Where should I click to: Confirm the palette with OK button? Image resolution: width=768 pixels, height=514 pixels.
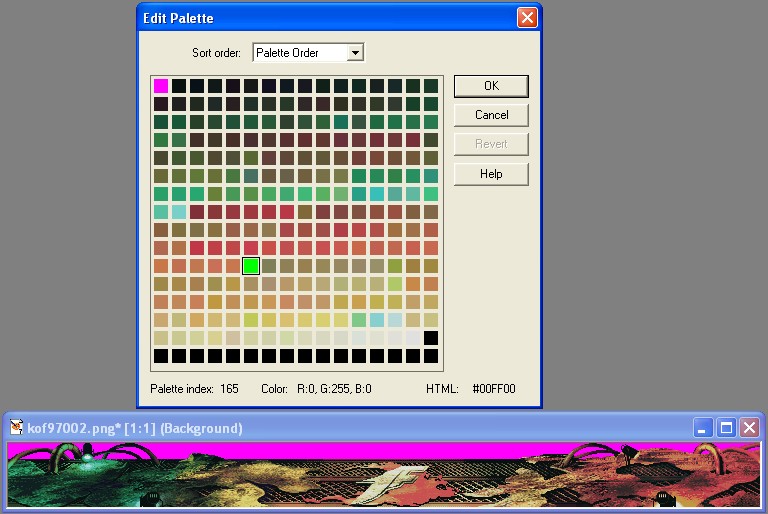point(491,86)
